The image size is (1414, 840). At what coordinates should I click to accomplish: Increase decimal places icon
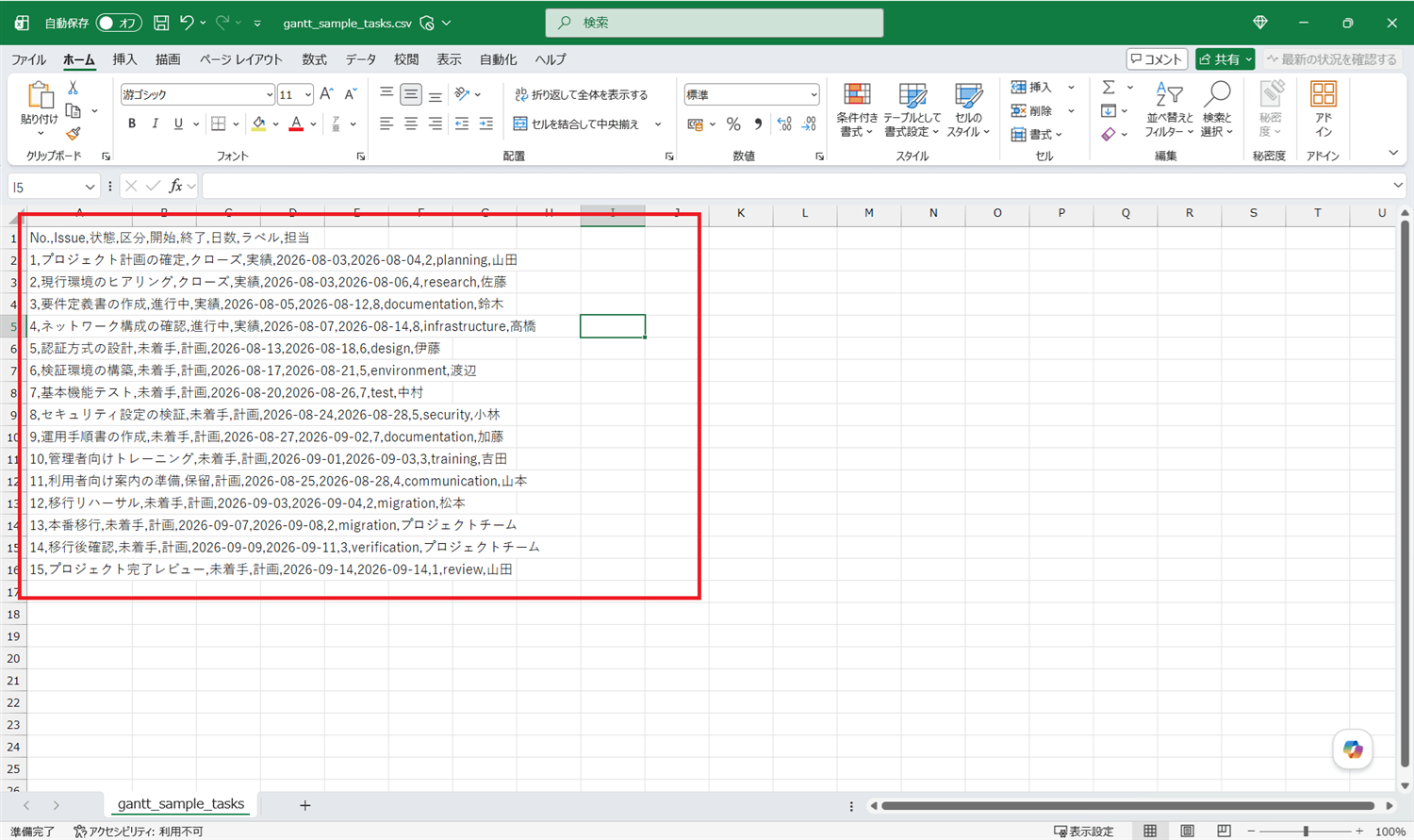click(x=784, y=124)
